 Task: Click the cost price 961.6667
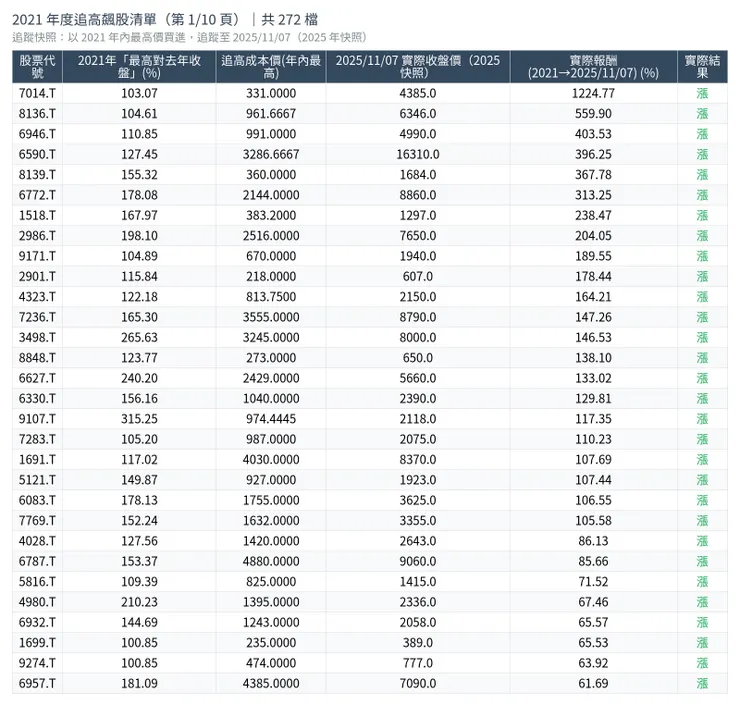271,114
